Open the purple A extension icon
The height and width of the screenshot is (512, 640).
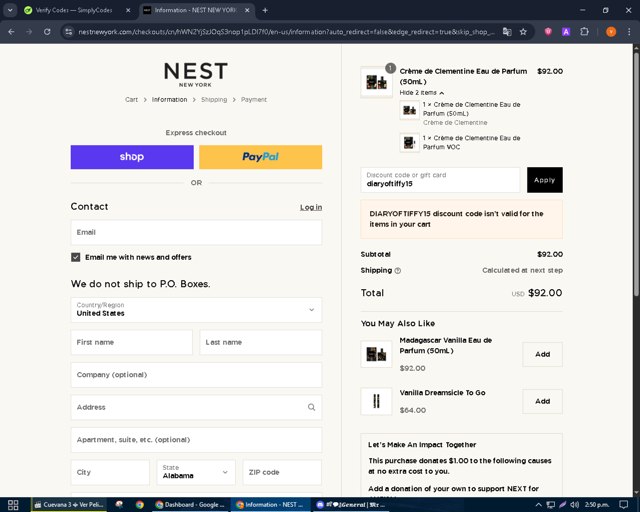click(566, 31)
